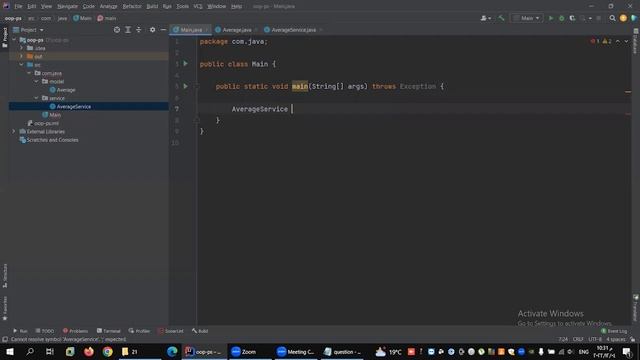Collapse the service package
The width and height of the screenshot is (640, 360).
37,98
